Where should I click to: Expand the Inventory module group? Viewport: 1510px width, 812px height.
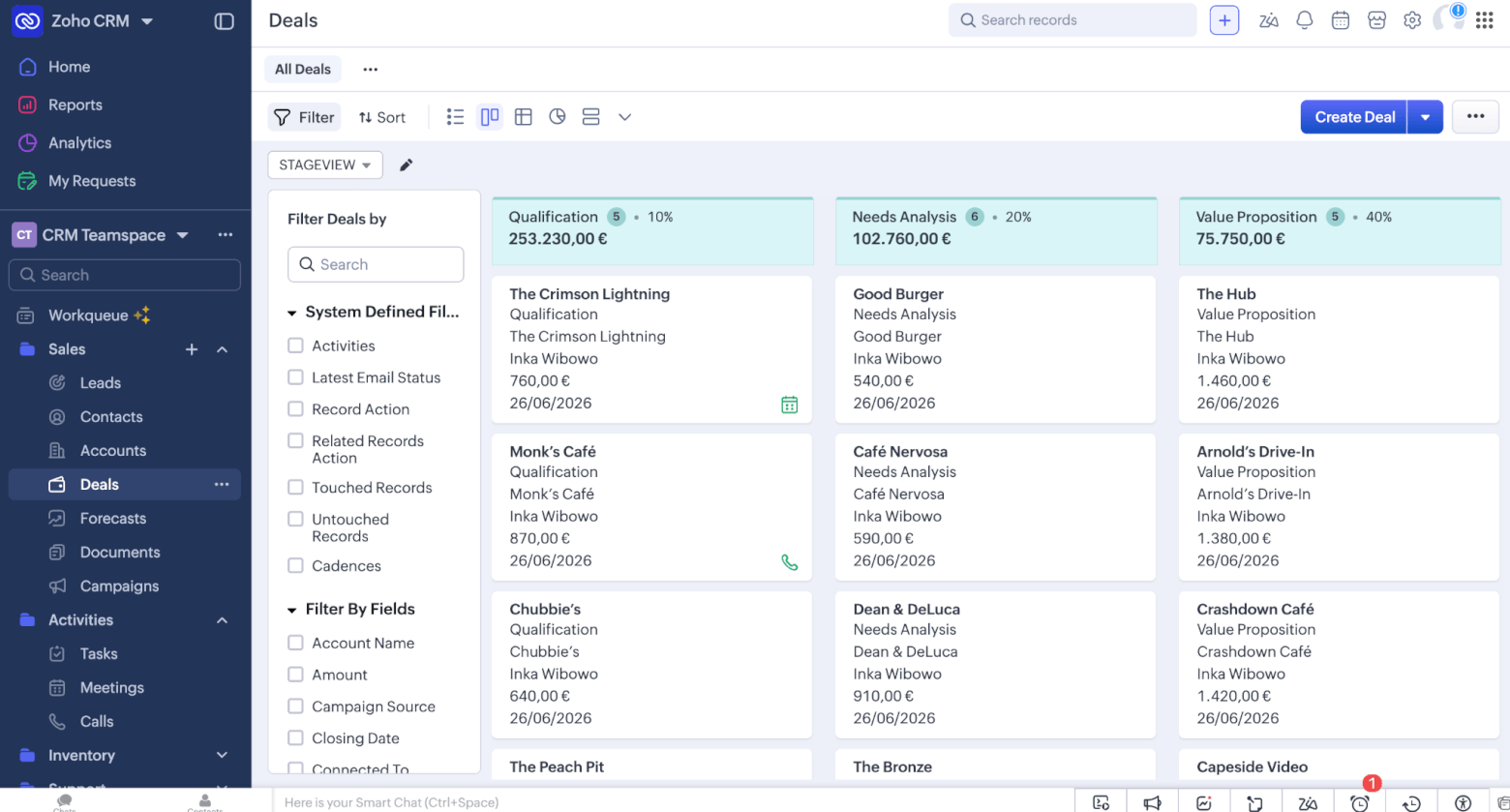[222, 756]
